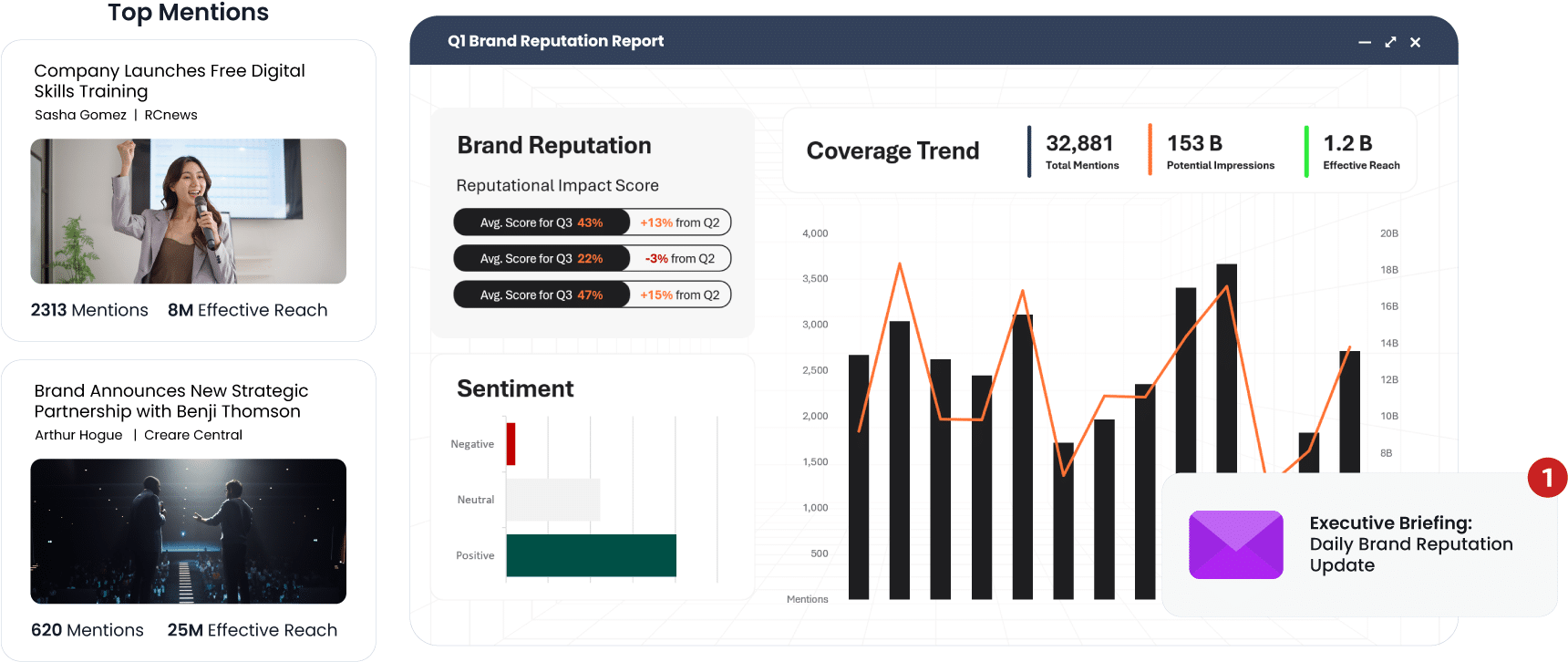The image size is (1568, 662).
Task: Select the 8M Effective Reach stat
Action: (x=247, y=310)
